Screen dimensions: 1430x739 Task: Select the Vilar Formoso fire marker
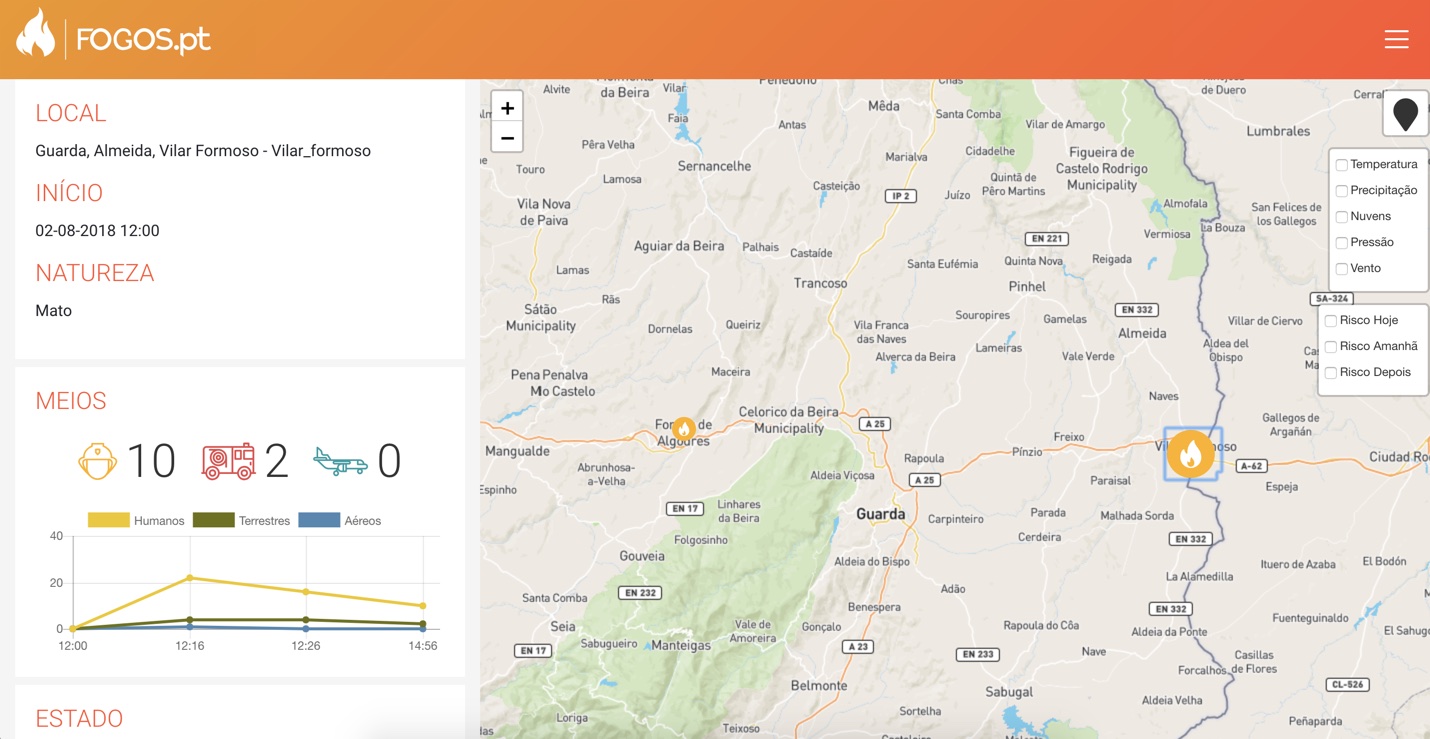[1190, 454]
